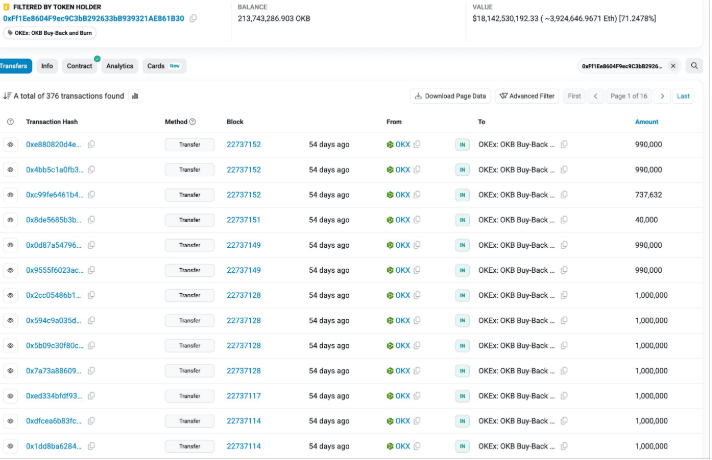Screen dimensions: 712x460
Task: Click the Page 1 of 16 indicator
Action: point(628,96)
